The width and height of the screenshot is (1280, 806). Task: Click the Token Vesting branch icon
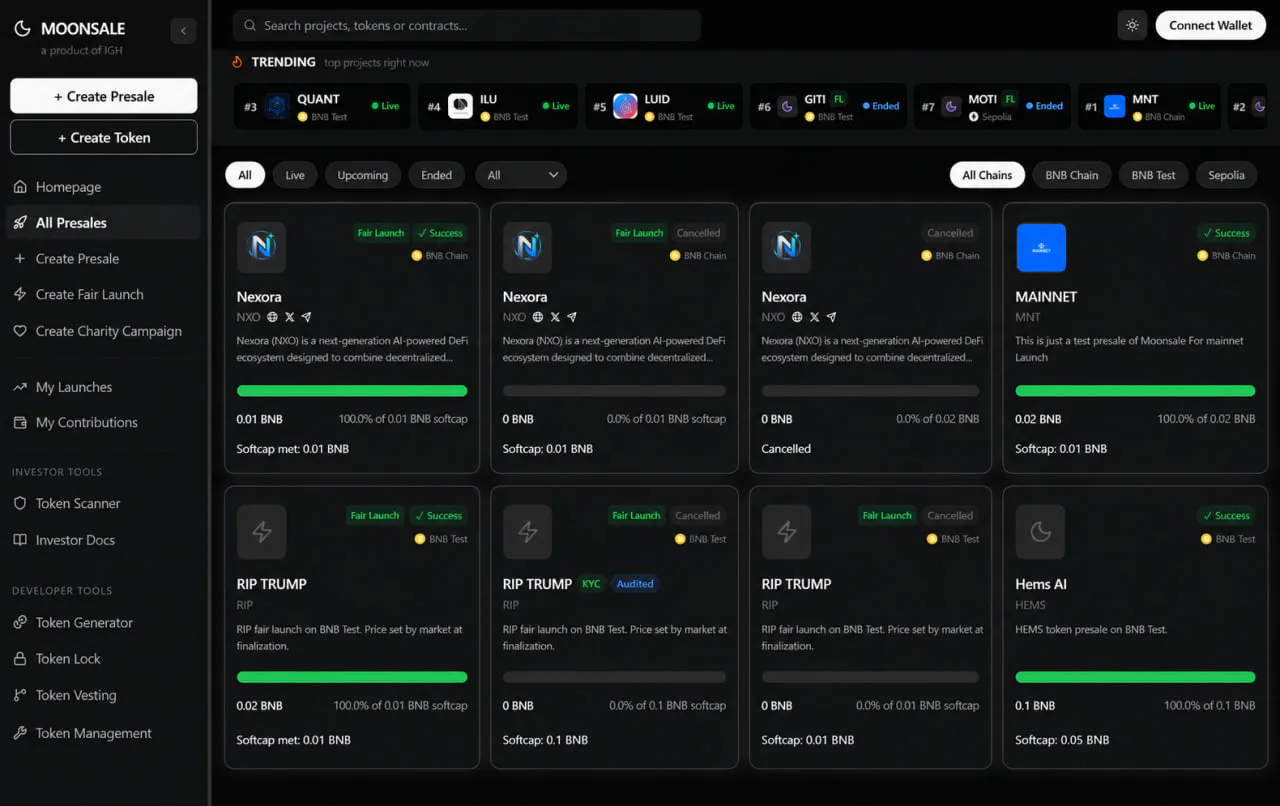pos(20,695)
